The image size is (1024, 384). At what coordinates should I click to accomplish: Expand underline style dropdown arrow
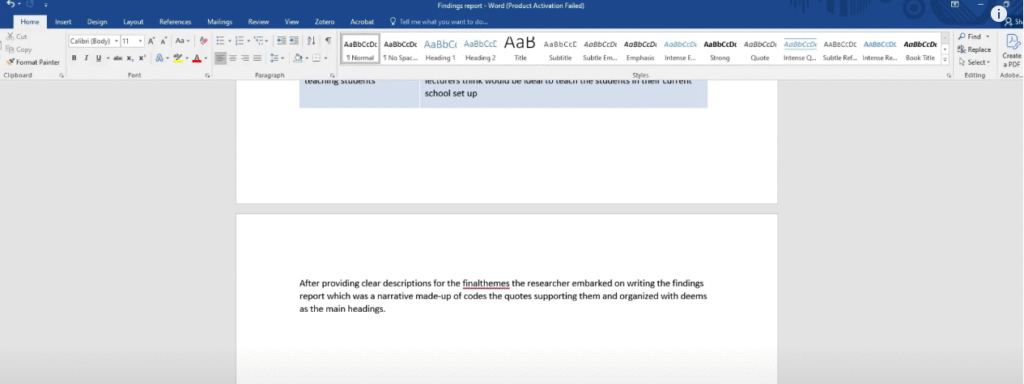(x=107, y=58)
